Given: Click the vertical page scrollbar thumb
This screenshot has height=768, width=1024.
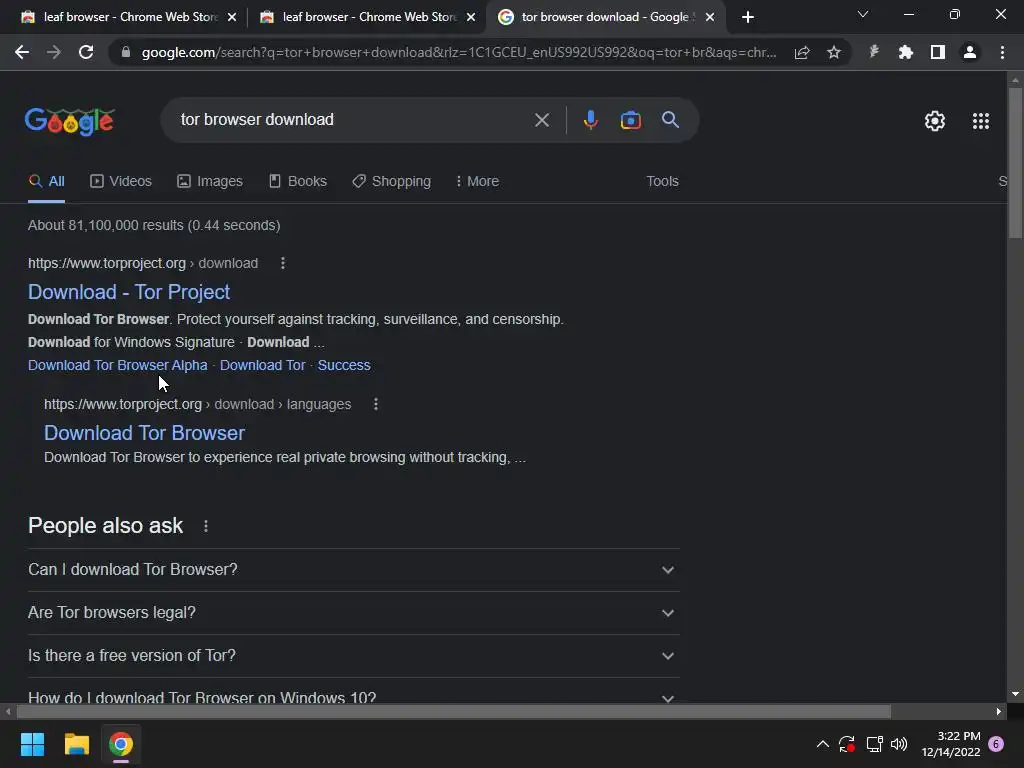Looking at the screenshot, I should pos(1015,162).
